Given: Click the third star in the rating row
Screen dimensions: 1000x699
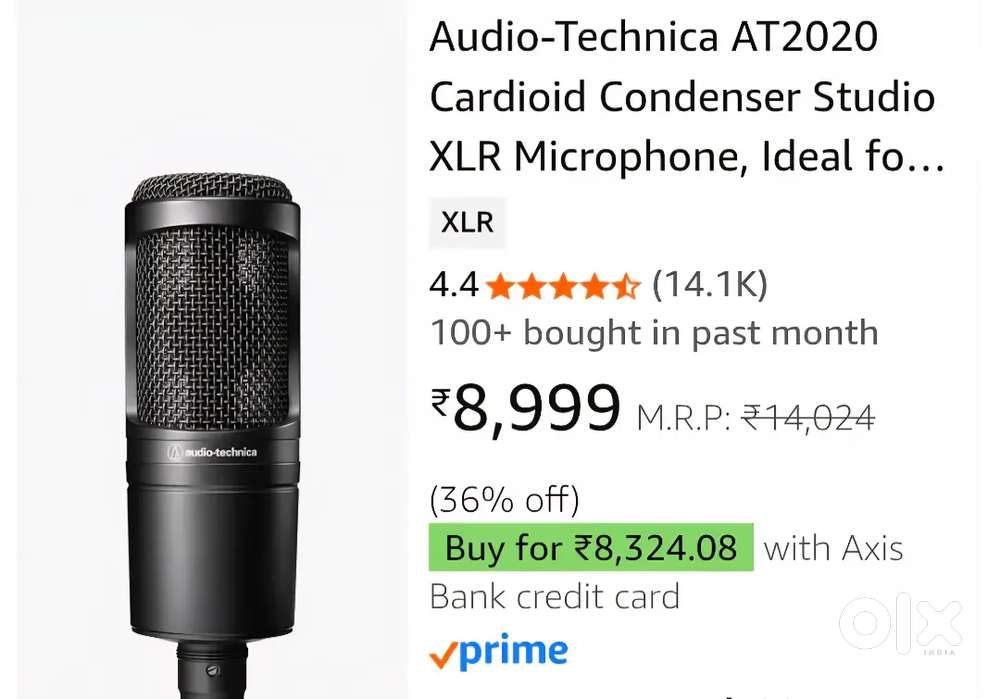Looking at the screenshot, I should click(x=563, y=285).
